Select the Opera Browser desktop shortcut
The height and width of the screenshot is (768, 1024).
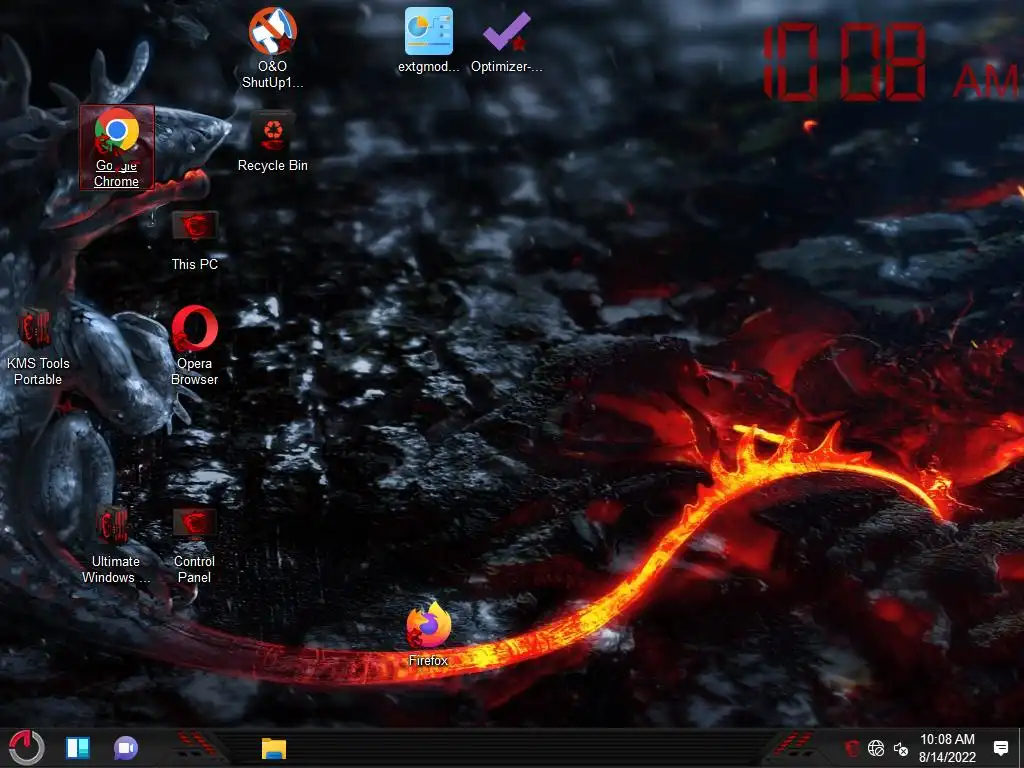pyautogui.click(x=195, y=345)
